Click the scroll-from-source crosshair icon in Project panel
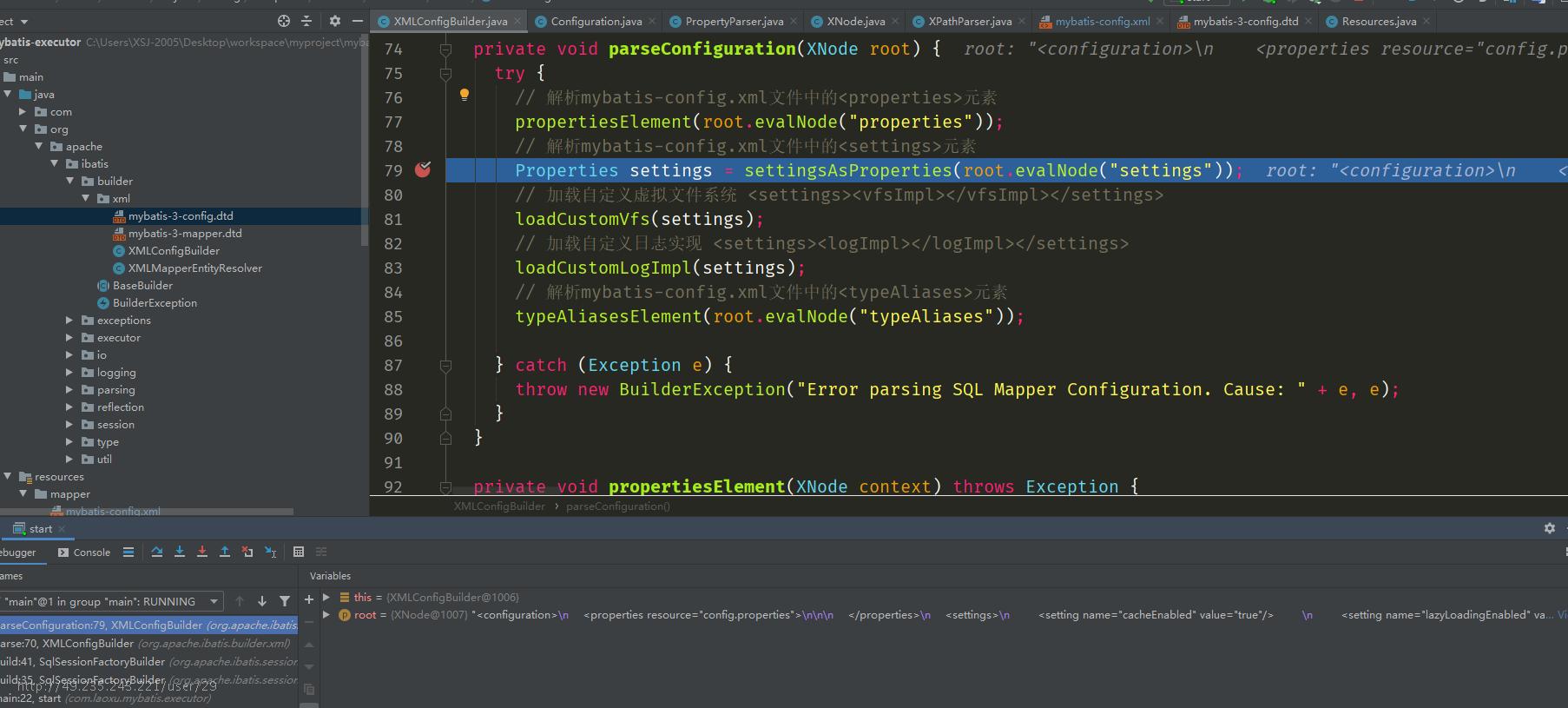Image resolution: width=1568 pixels, height=708 pixels. tap(283, 21)
